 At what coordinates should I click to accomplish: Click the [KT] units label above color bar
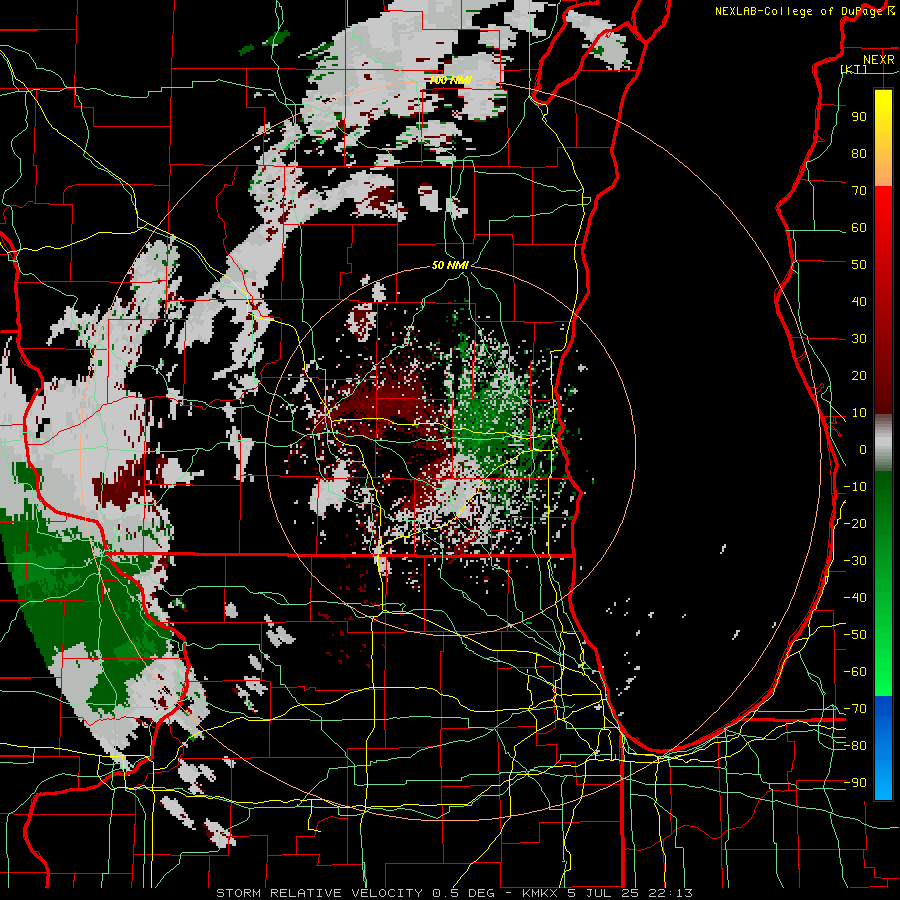[854, 69]
